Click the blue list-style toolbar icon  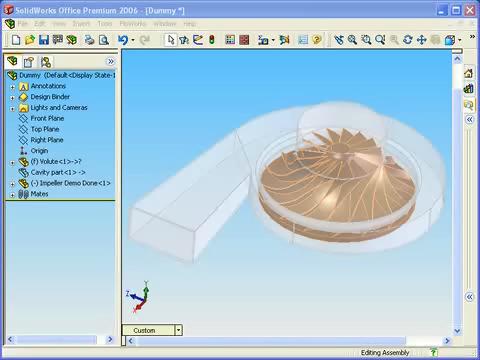pyautogui.click(x=303, y=40)
